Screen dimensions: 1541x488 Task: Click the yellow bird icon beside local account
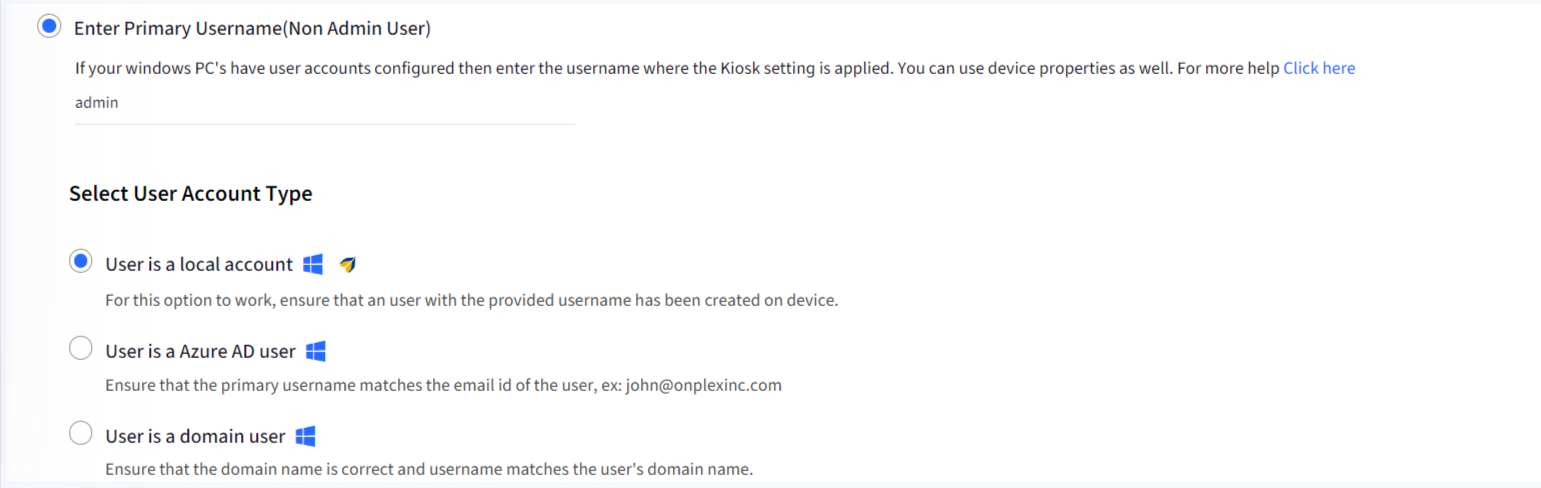[348, 264]
